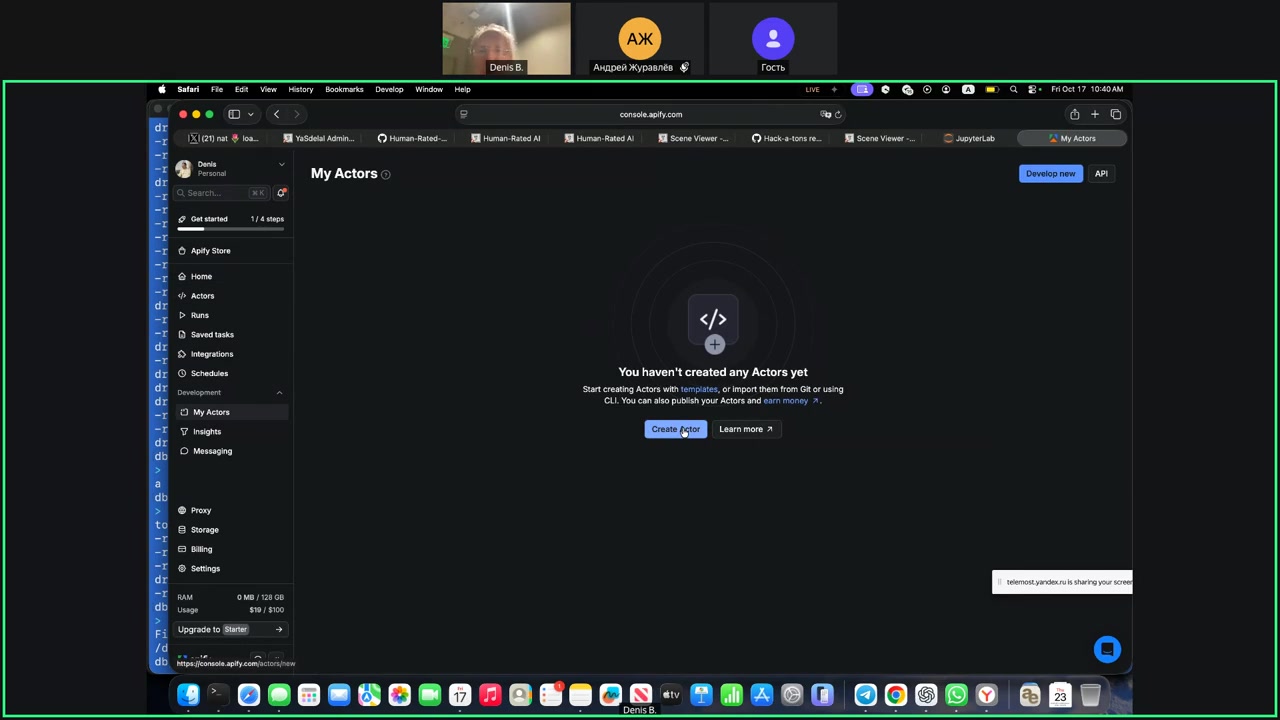Open Proxy in the sidebar

(x=201, y=510)
